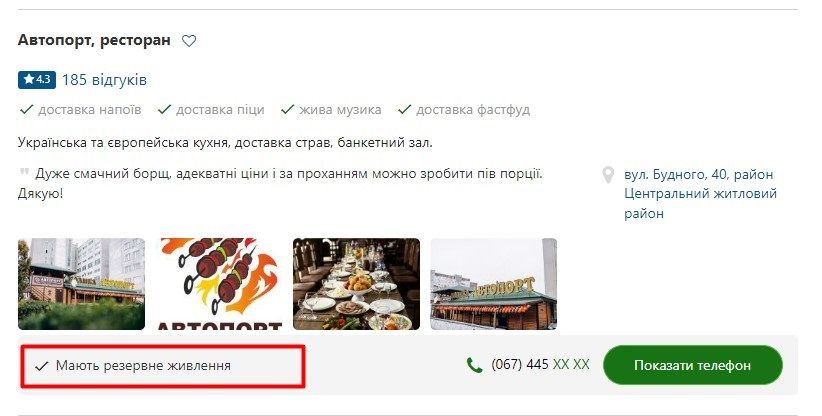This screenshot has height=416, width=822.
Task: Click the map pin location icon
Action: tap(608, 174)
